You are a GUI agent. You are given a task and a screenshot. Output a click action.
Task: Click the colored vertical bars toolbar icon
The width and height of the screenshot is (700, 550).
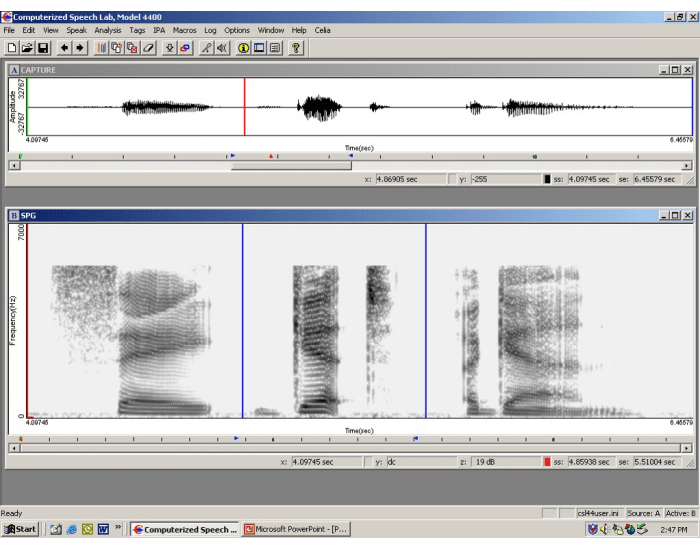tap(101, 48)
